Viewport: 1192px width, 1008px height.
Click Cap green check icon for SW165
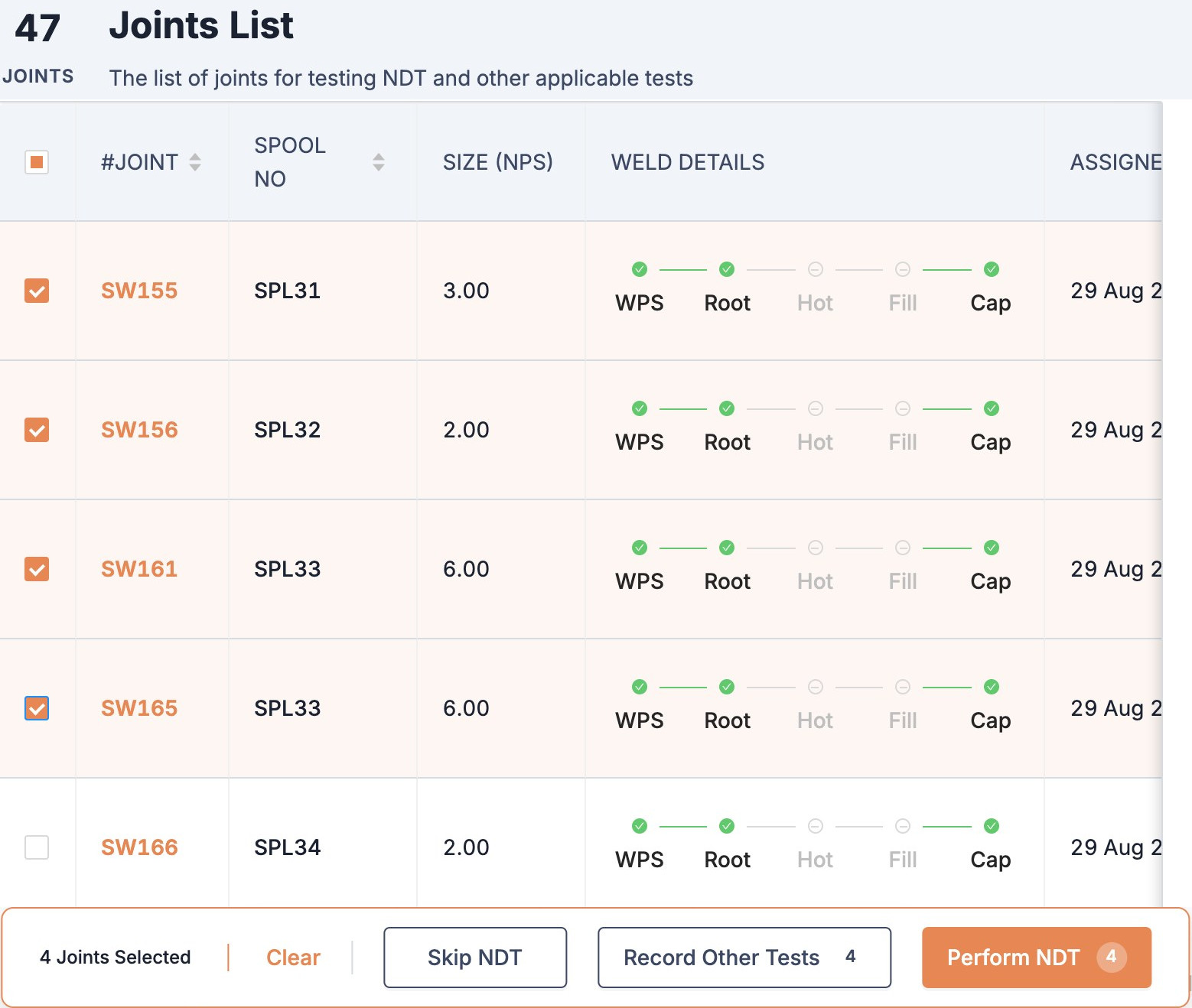992,687
